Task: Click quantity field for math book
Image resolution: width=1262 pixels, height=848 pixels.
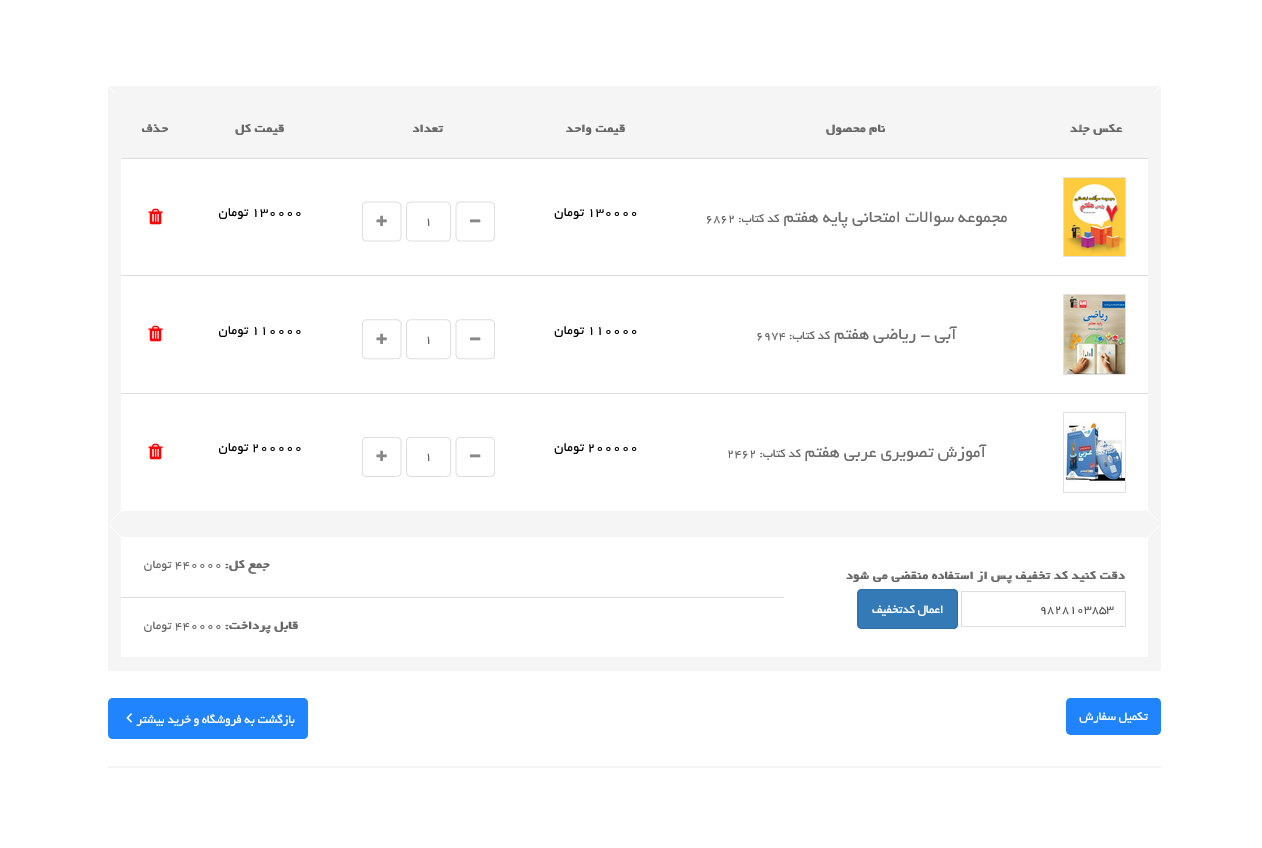Action: (428, 339)
